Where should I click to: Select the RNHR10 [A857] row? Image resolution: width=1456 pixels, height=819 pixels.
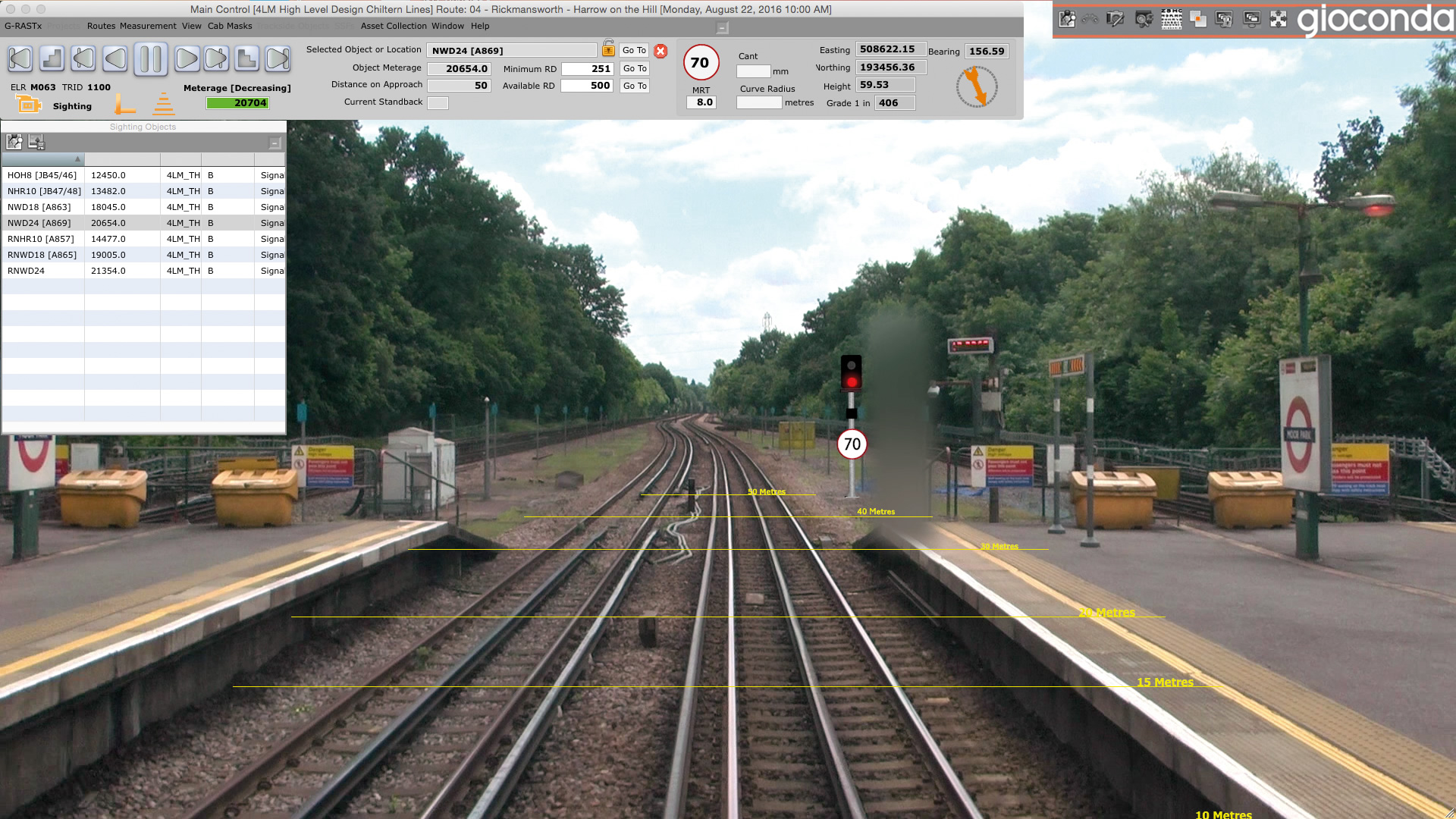click(41, 239)
